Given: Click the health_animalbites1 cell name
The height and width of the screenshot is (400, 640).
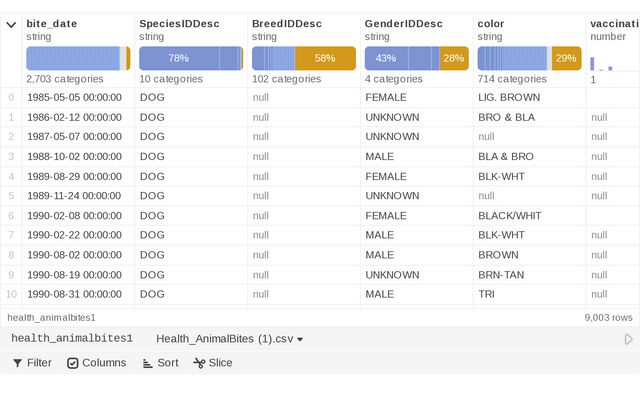Looking at the screenshot, I should (72, 339).
